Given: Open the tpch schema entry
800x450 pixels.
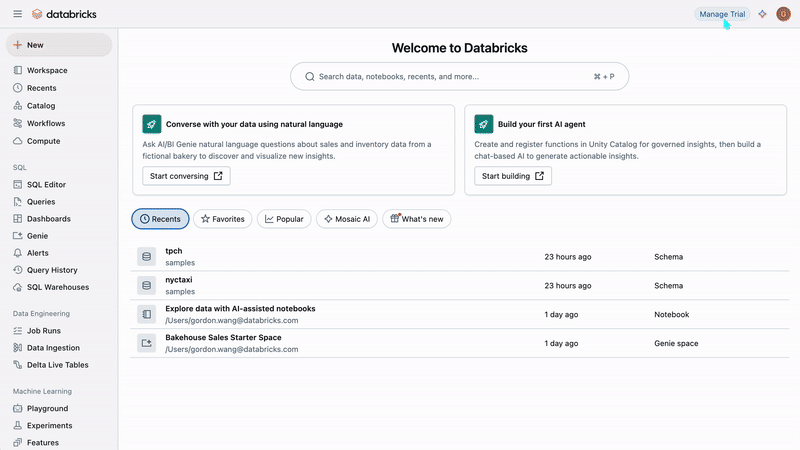Looking at the screenshot, I should click(x=174, y=251).
